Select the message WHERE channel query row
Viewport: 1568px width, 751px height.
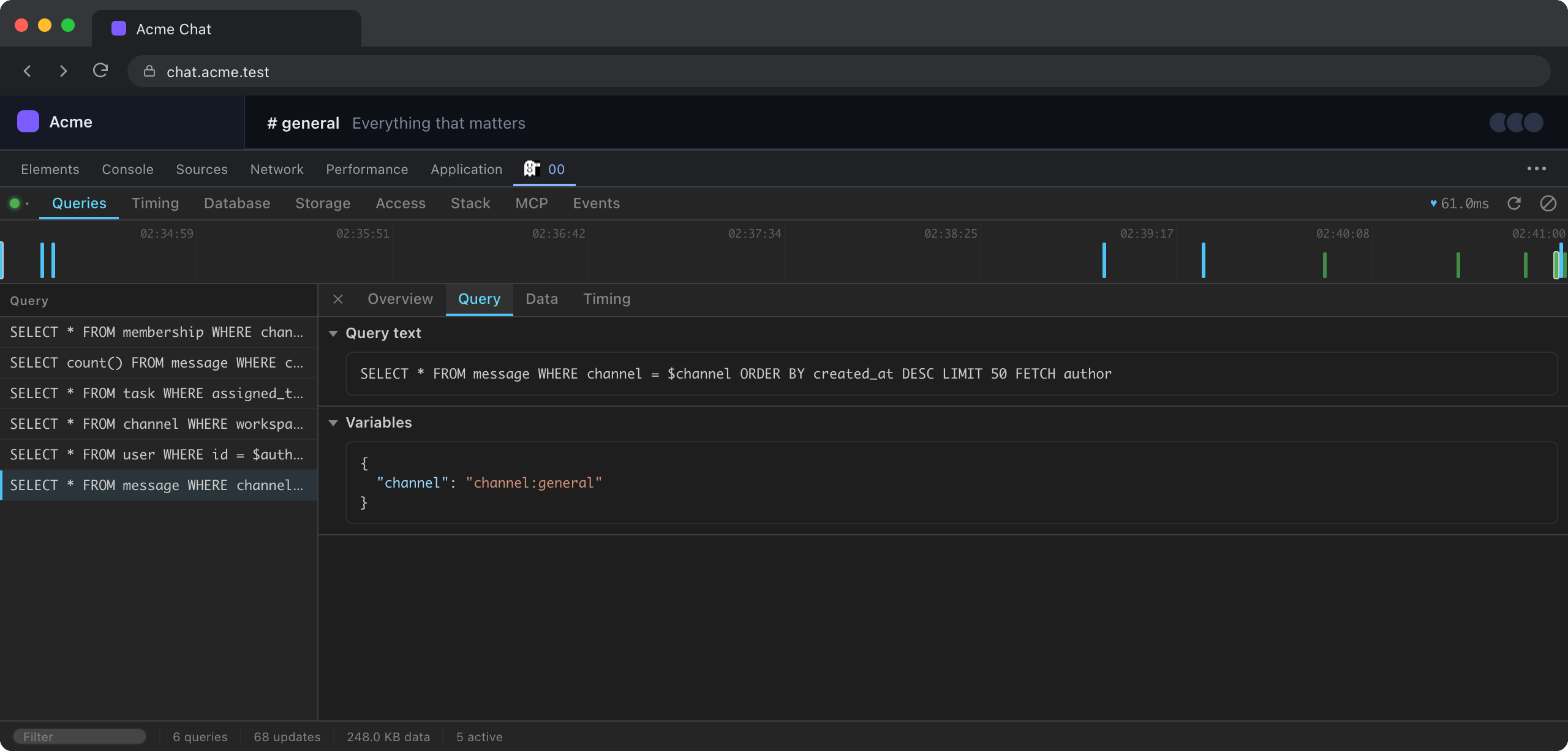pos(159,485)
